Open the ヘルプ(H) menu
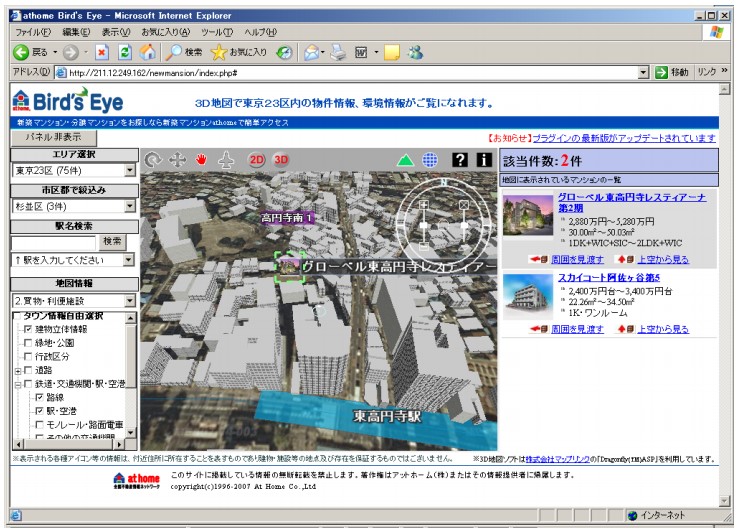Viewport: 739px width, 531px height. [260, 32]
